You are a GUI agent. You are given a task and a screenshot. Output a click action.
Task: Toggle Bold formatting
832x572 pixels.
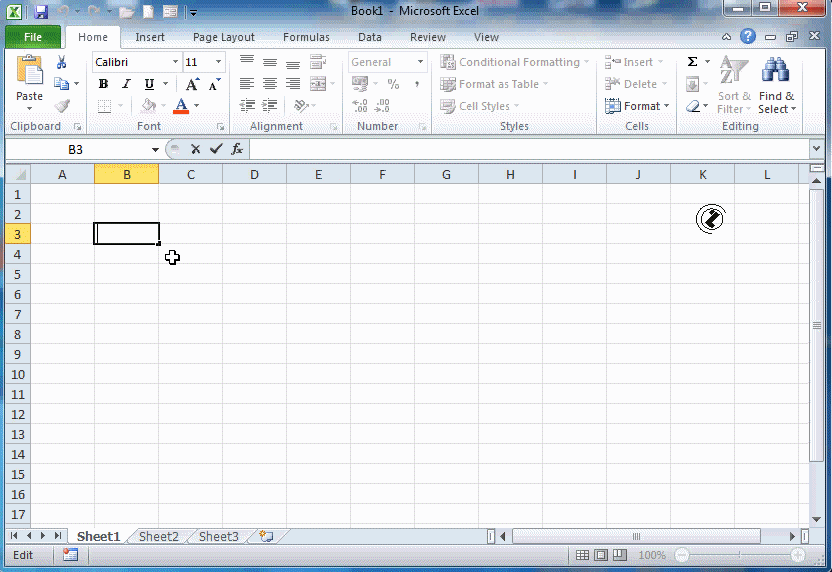pyautogui.click(x=103, y=84)
